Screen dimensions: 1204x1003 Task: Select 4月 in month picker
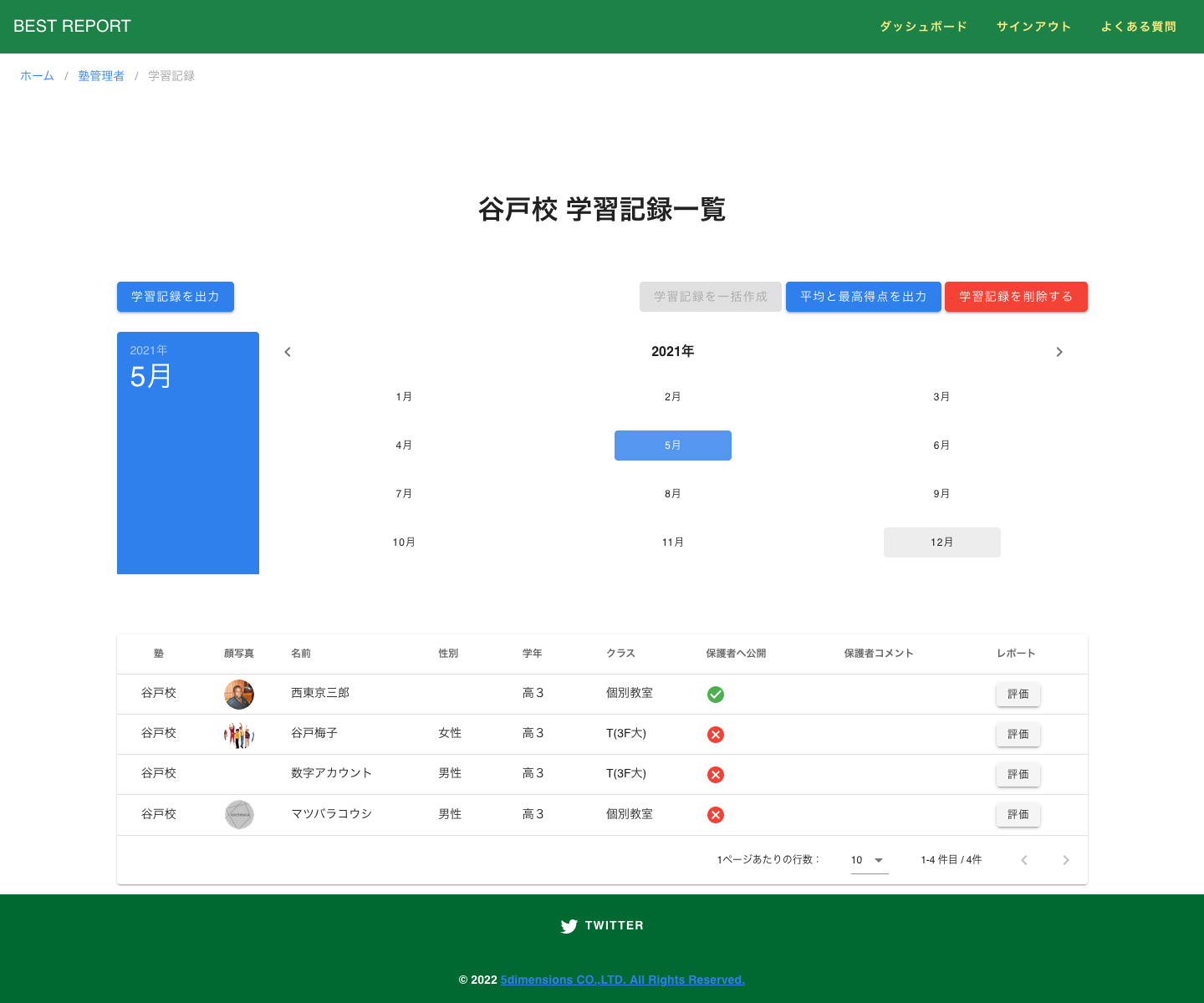click(x=404, y=445)
